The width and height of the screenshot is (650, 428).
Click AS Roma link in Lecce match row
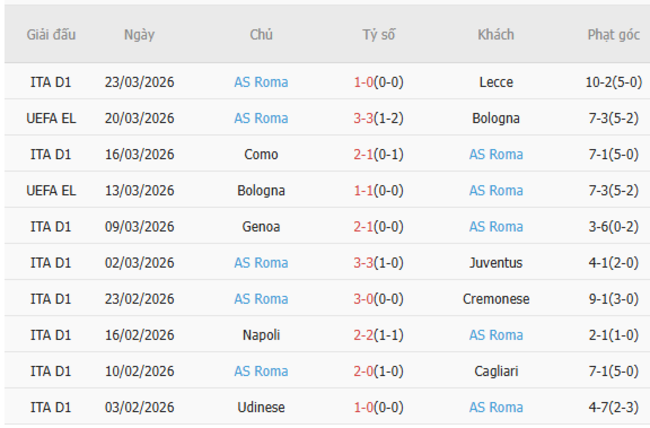click(x=261, y=82)
